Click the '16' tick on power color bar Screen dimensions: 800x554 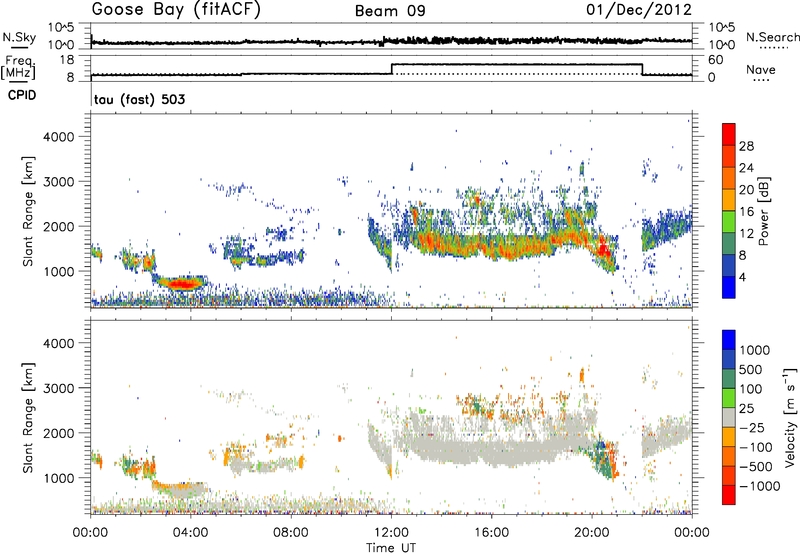[x=746, y=212]
